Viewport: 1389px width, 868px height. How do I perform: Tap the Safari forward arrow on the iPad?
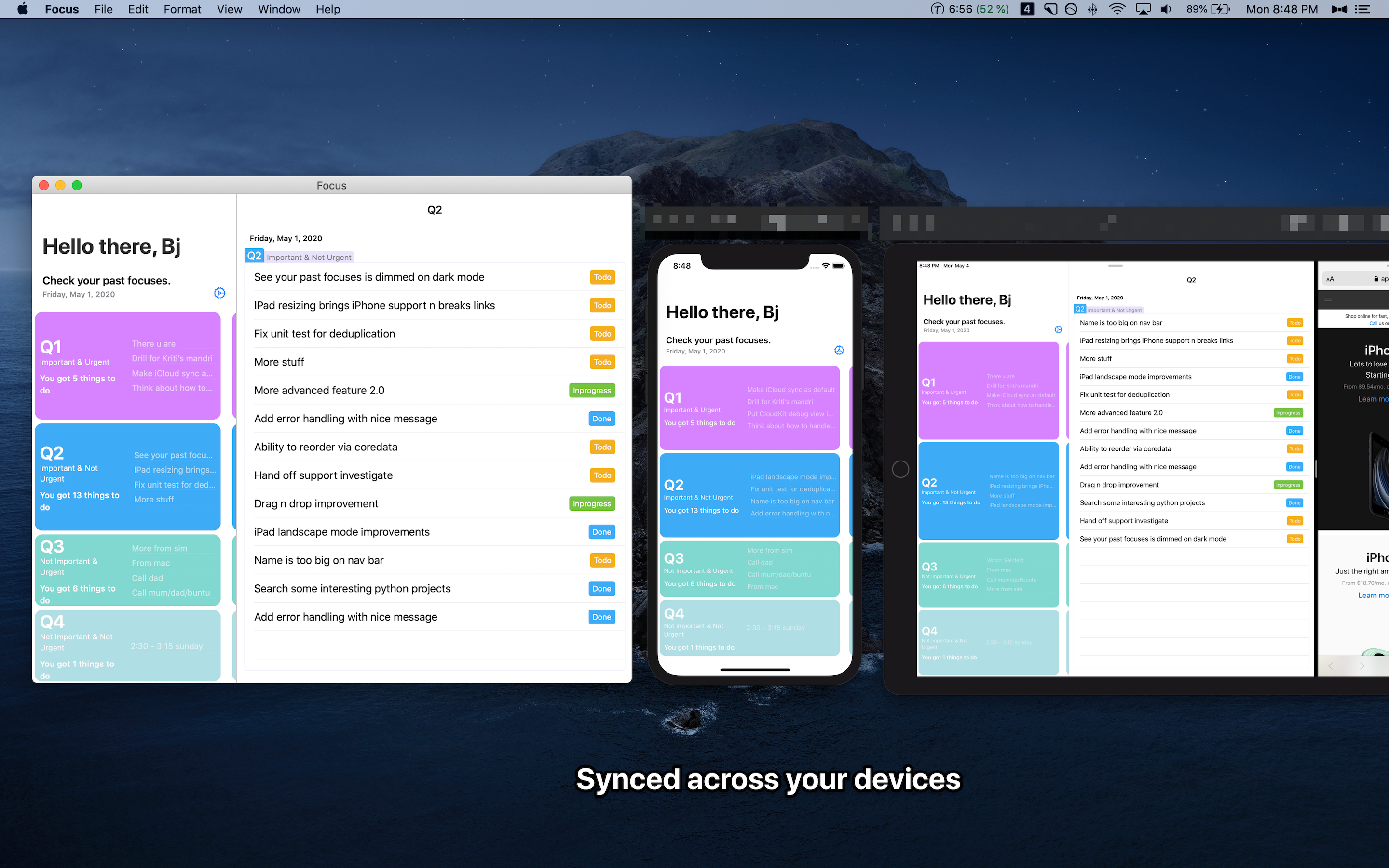[1362, 666]
